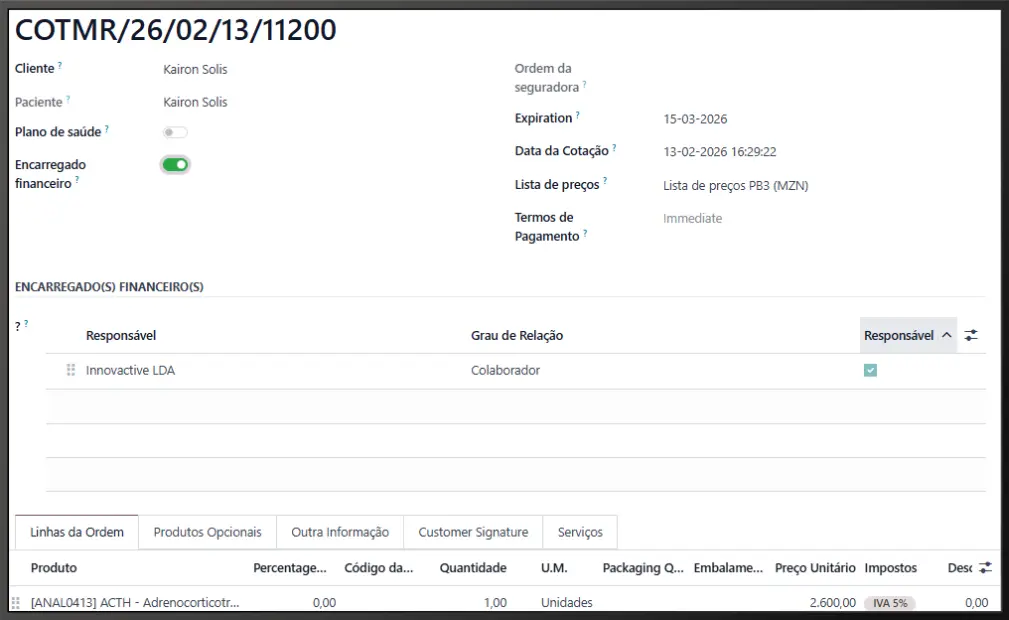The image size is (1009, 620).
Task: Open Lista de preços PB3 (MZN) dropdown
Action: [735, 185]
